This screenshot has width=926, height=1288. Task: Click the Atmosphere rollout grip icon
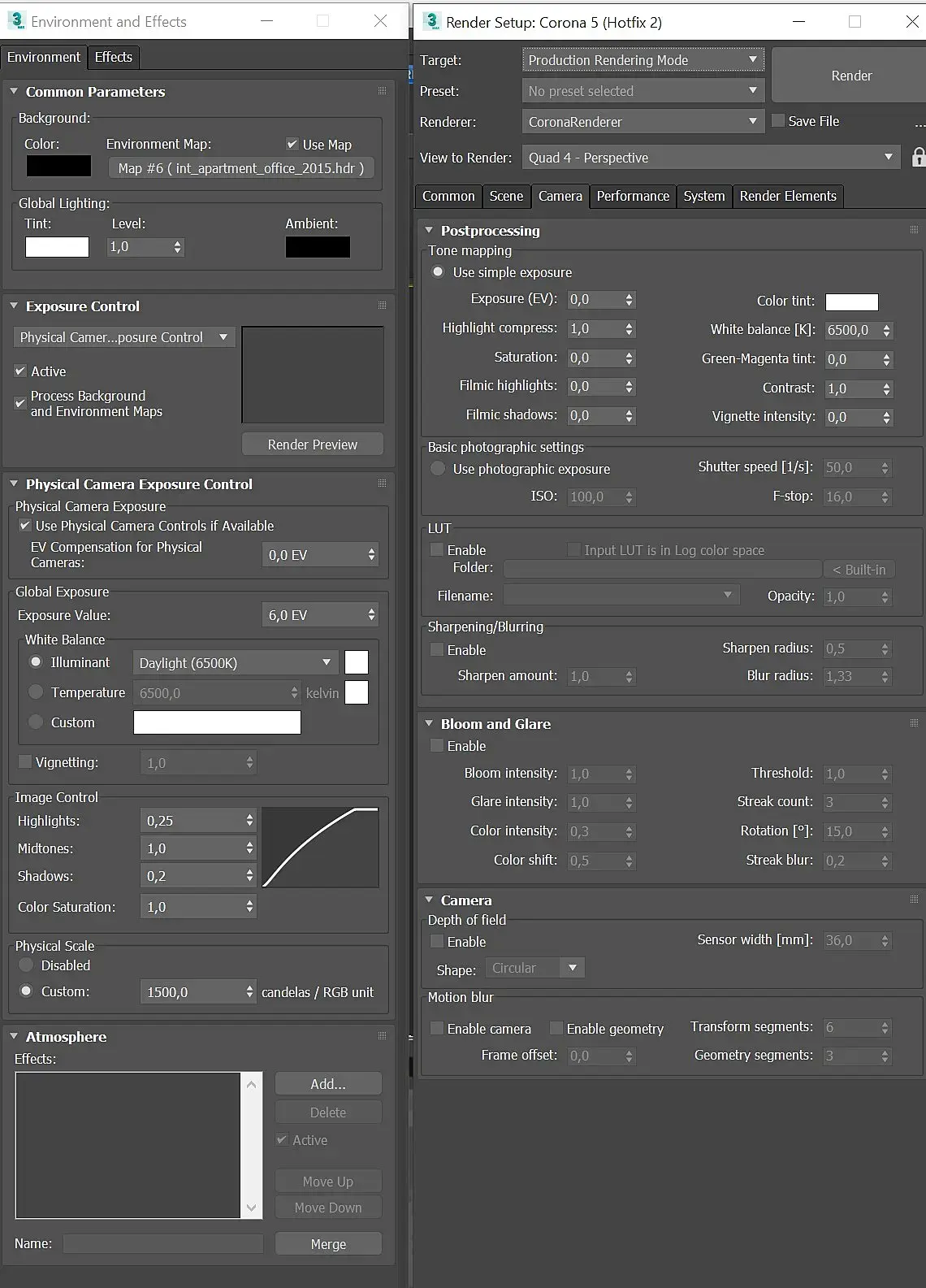382,1036
